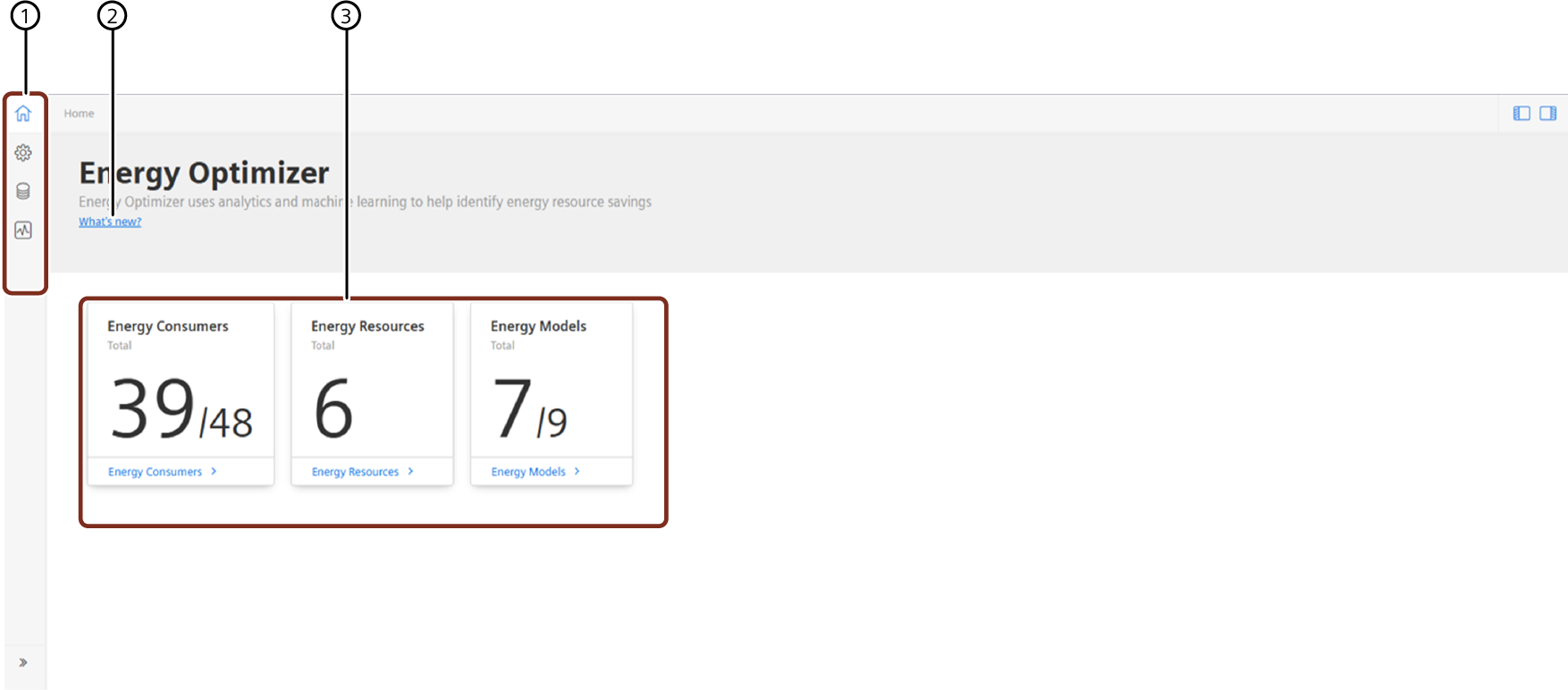Click chevron next to Energy Consumers link
Screen dimensions: 1568x690
click(x=214, y=471)
